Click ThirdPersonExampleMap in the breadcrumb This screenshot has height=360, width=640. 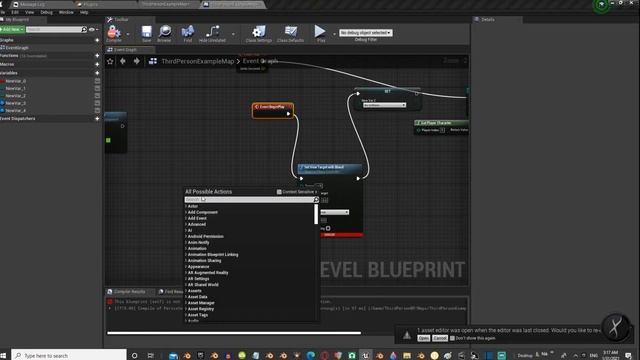coord(198,61)
